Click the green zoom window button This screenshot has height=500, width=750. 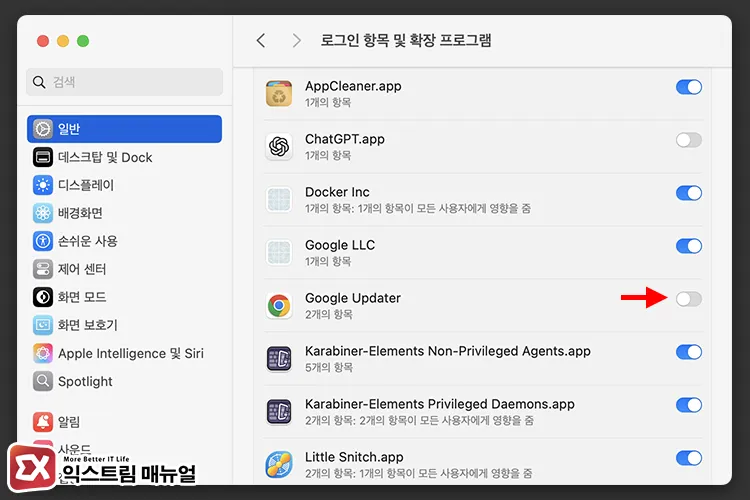point(83,41)
